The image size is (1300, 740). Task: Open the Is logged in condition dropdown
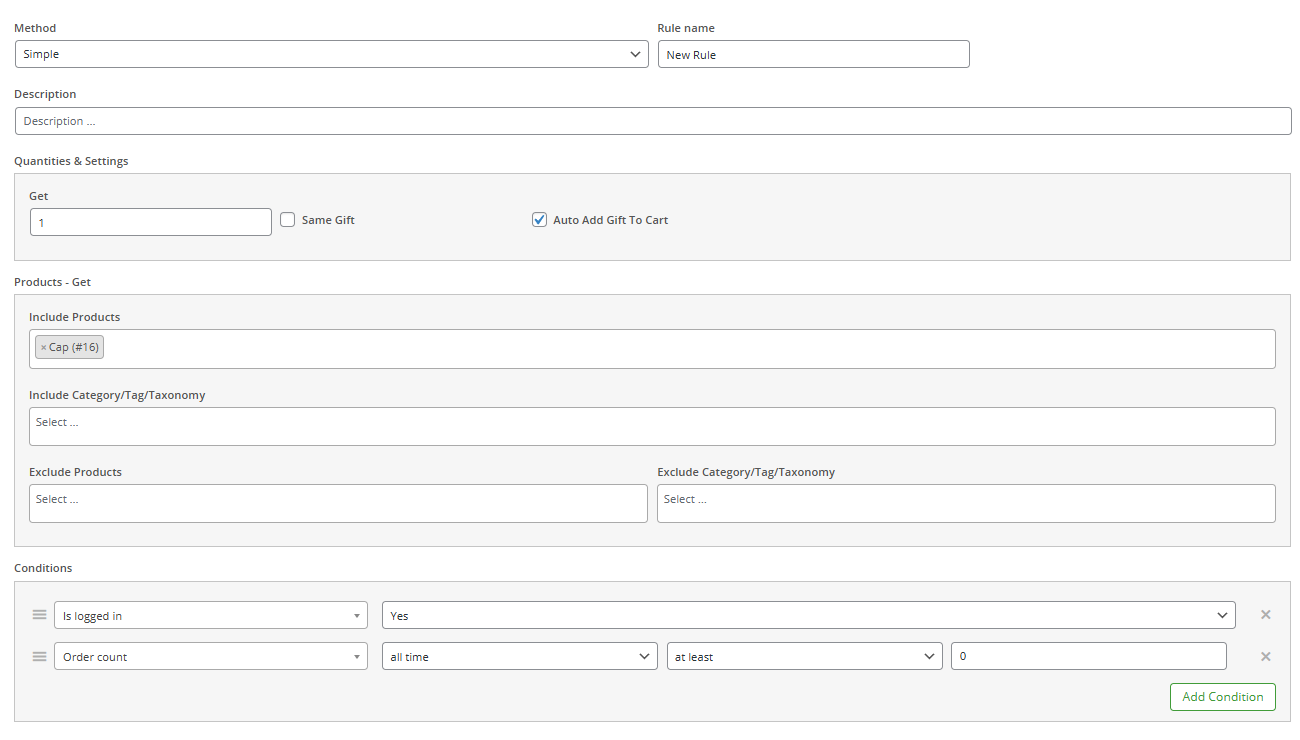[210, 614]
